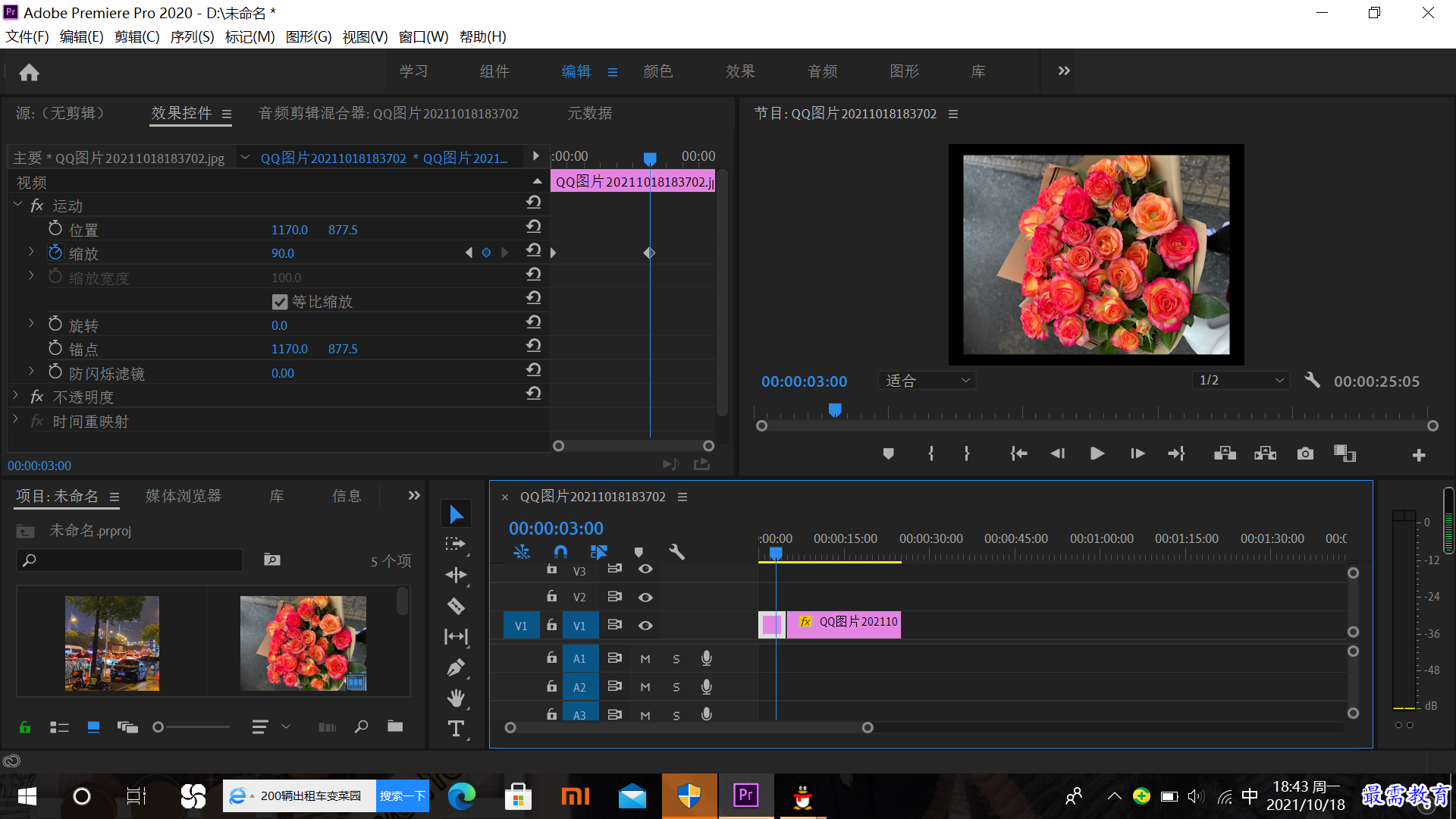Switch to the Color workspace
This screenshot has height=819, width=1456.
657,71
